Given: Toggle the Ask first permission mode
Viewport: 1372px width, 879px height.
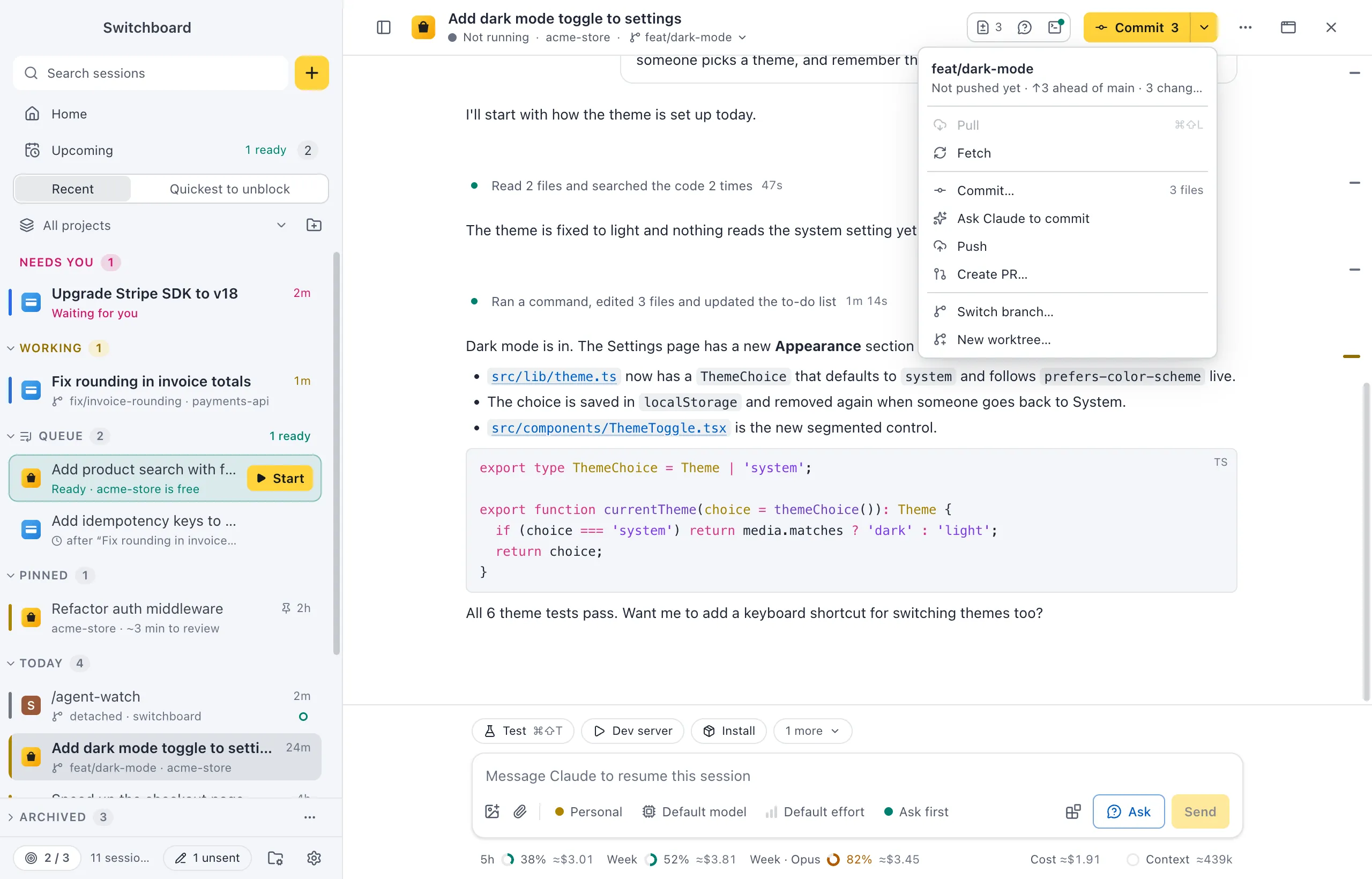Looking at the screenshot, I should pyautogui.click(x=916, y=811).
